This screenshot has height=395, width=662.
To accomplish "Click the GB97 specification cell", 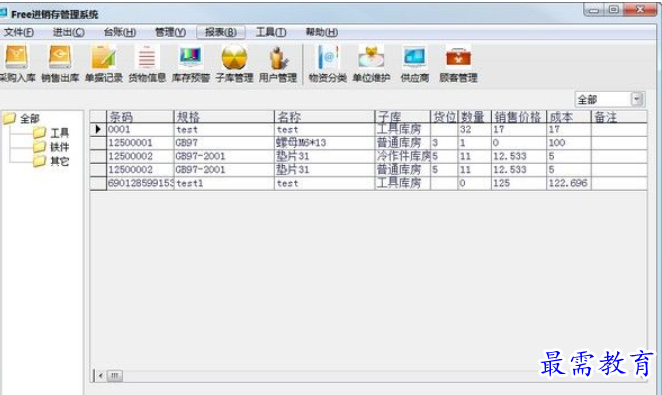I will (224, 143).
